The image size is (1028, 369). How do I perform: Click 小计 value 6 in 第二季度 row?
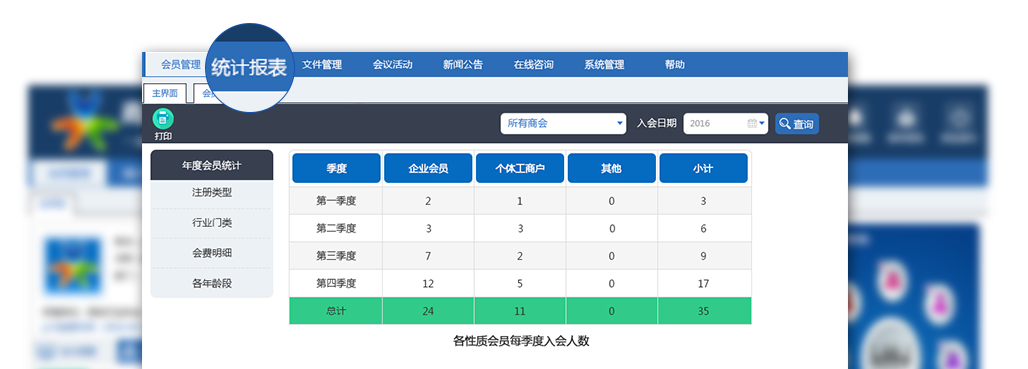pos(703,229)
